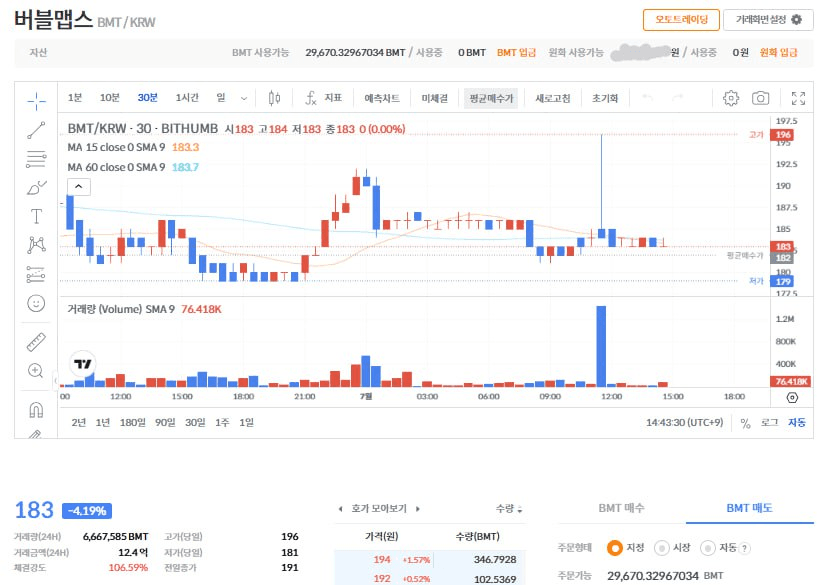Click 새로고침 to refresh chart

tap(553, 98)
